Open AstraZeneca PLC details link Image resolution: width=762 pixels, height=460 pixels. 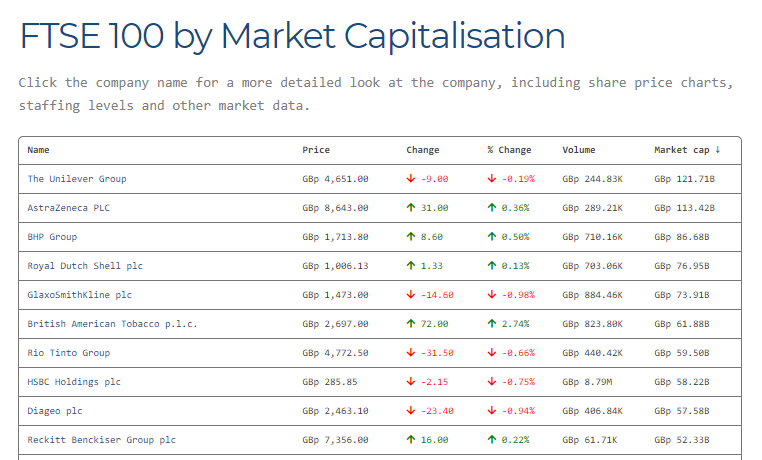pos(69,208)
